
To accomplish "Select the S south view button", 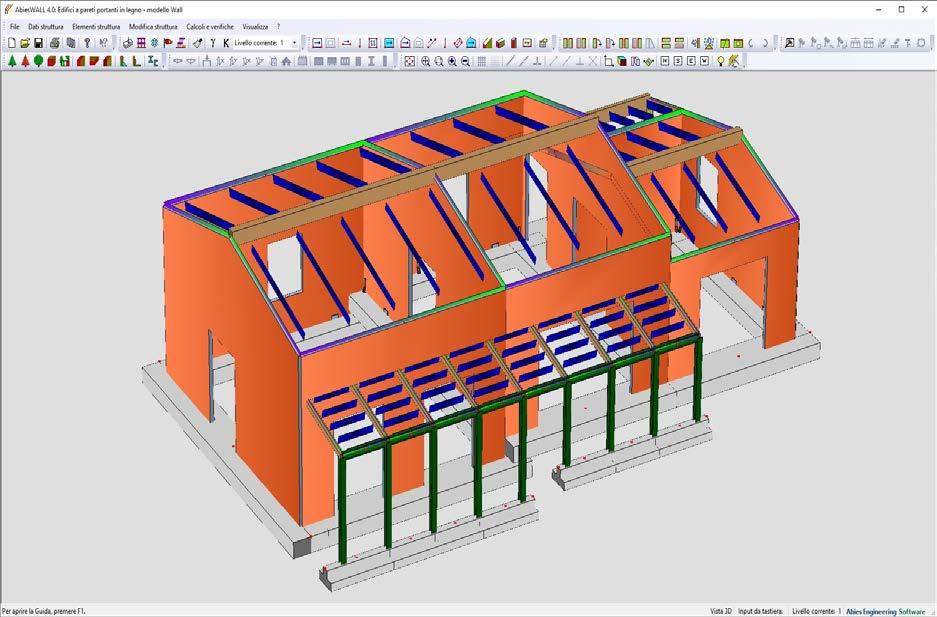I will tap(678, 61).
